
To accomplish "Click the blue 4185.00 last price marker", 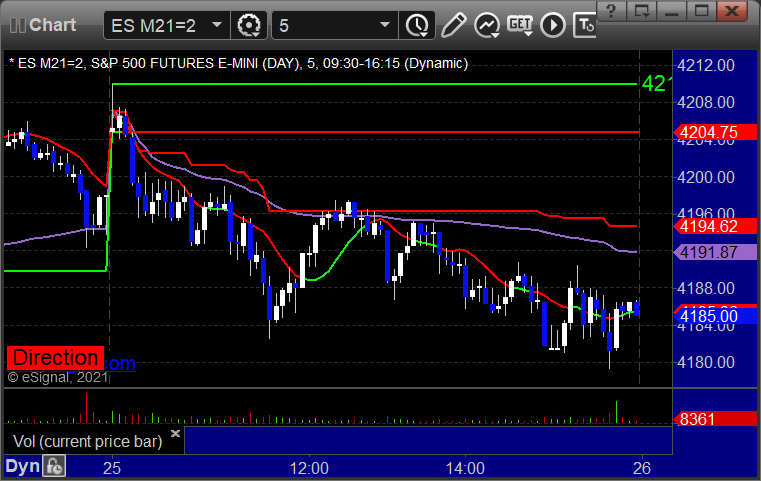I will click(715, 316).
